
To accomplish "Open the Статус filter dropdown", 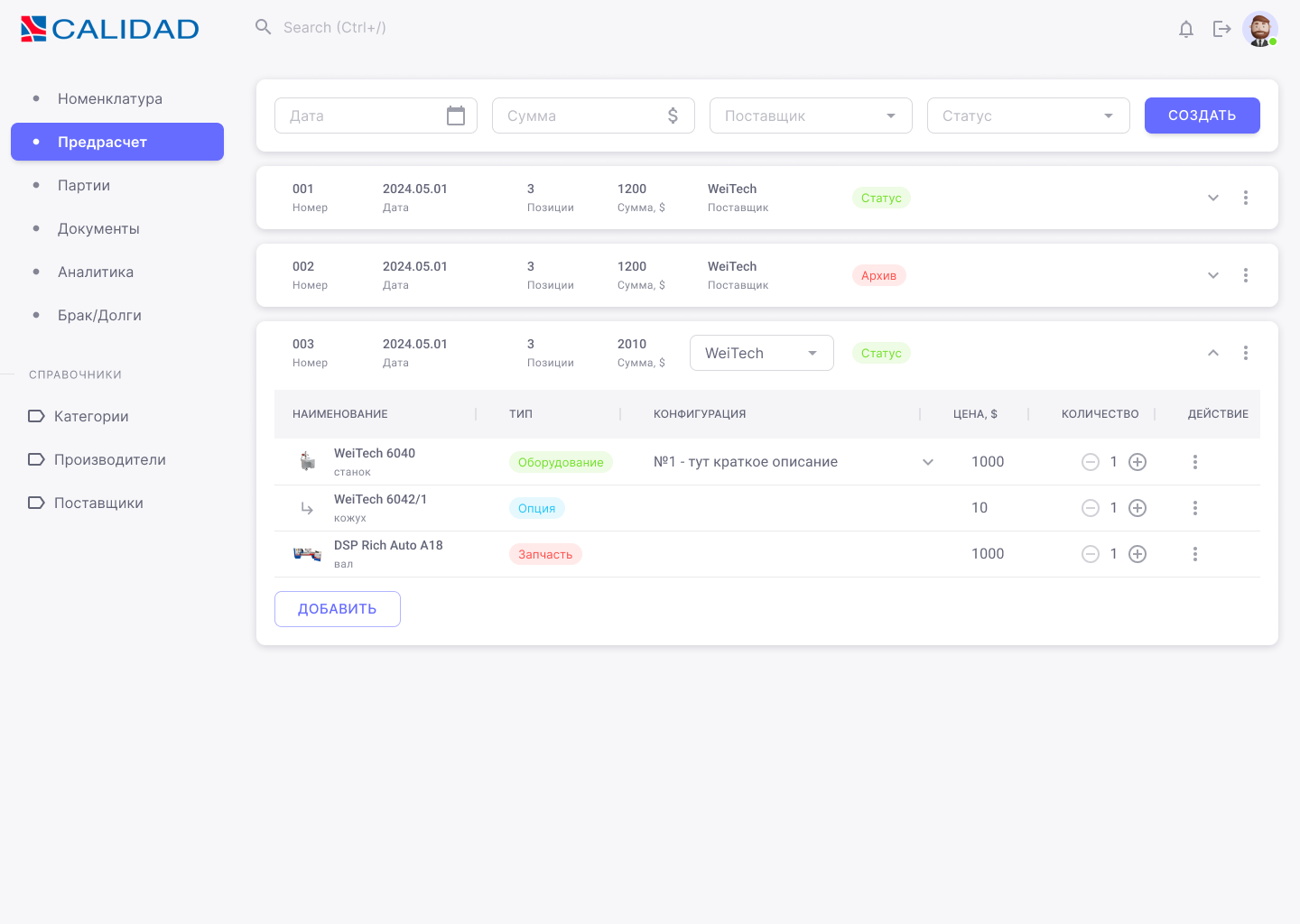I will click(x=1028, y=115).
